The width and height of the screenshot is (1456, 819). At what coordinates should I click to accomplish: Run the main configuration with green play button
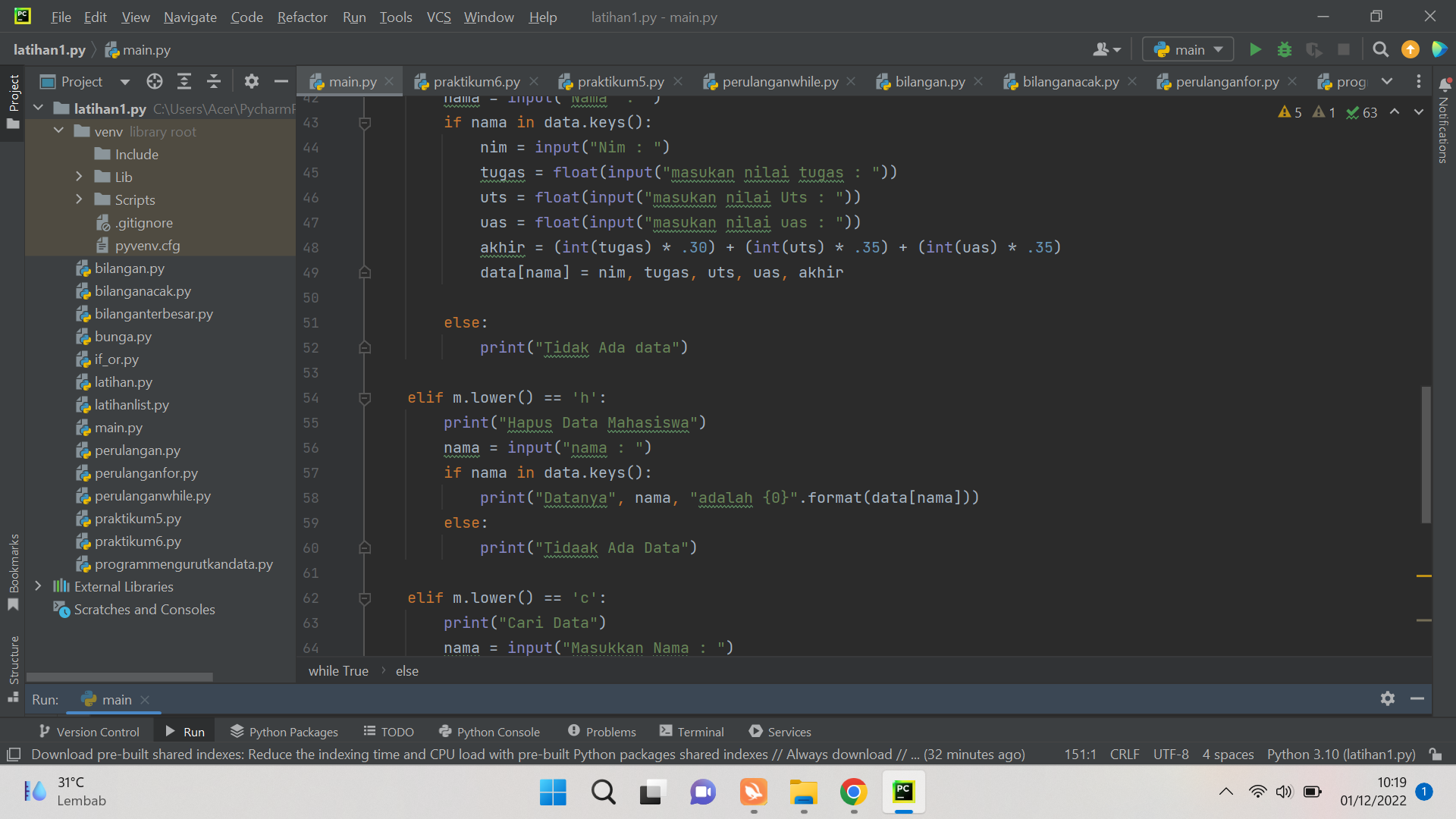click(1255, 49)
